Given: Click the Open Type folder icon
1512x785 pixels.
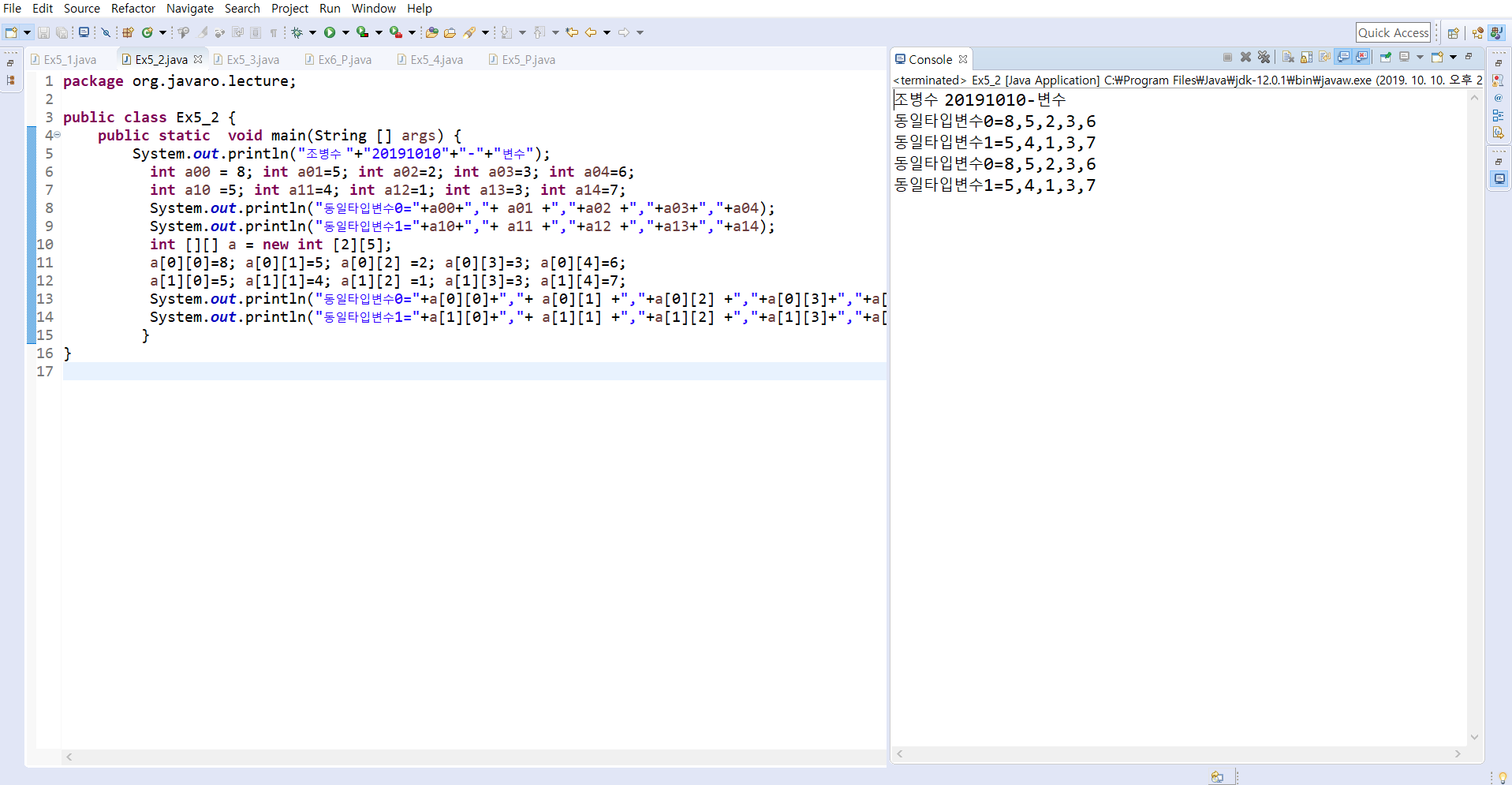Looking at the screenshot, I should click(x=431, y=32).
